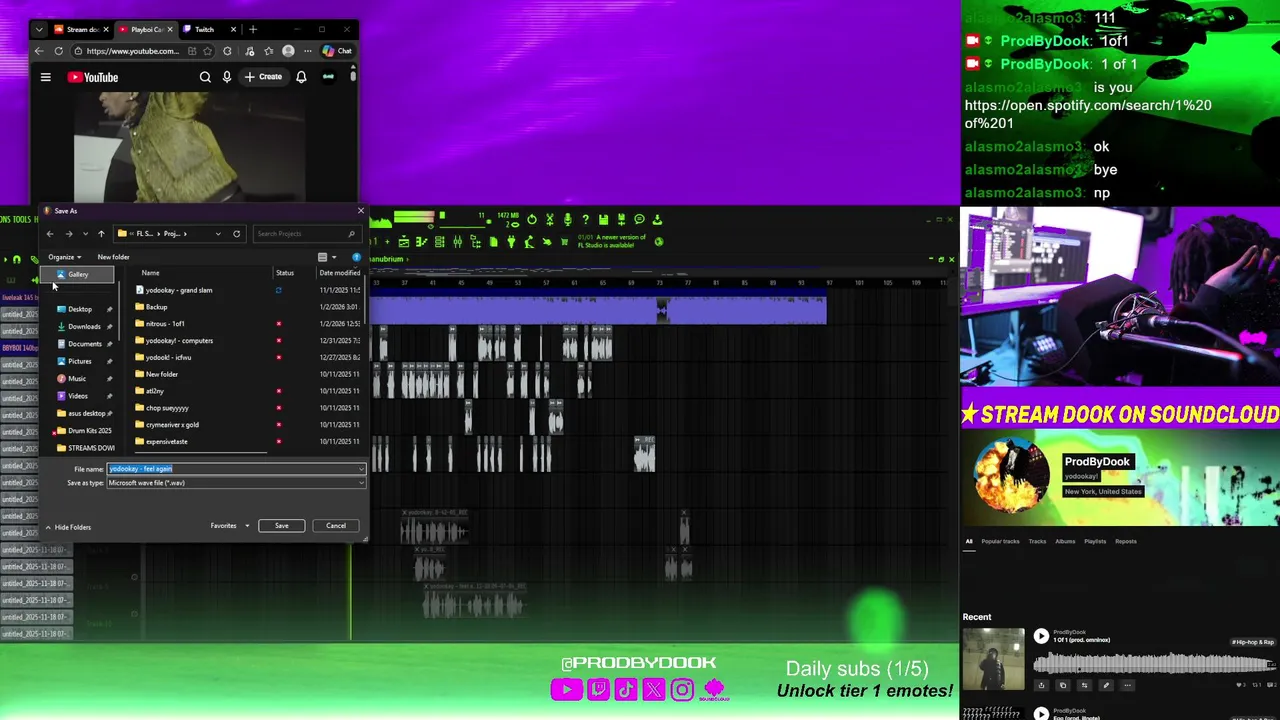1280x720 pixels.
Task: Select Documents in the navigation pane
Action: [84, 344]
